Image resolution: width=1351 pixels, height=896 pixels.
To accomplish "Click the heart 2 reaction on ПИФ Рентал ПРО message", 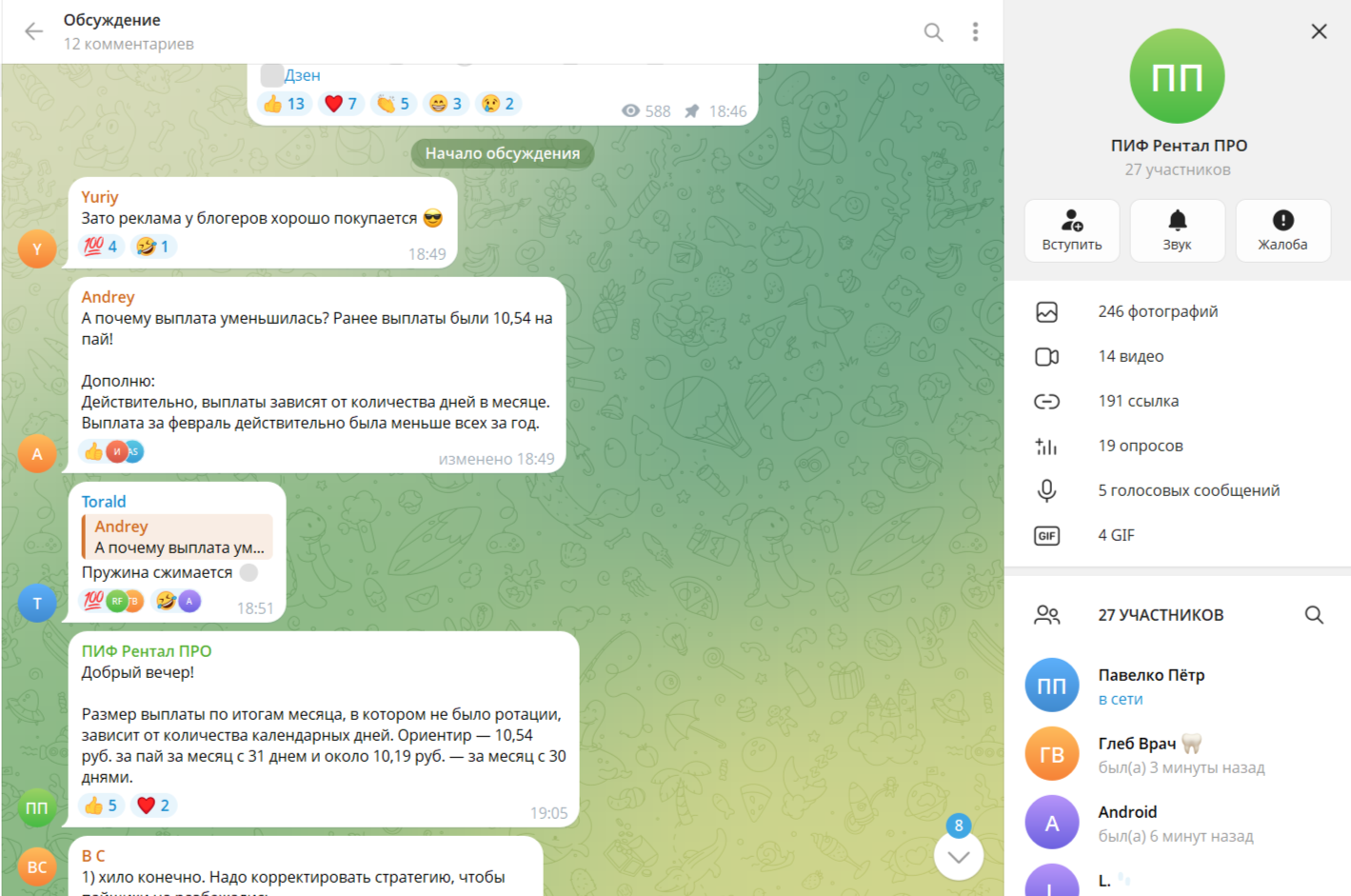I will pyautogui.click(x=153, y=806).
